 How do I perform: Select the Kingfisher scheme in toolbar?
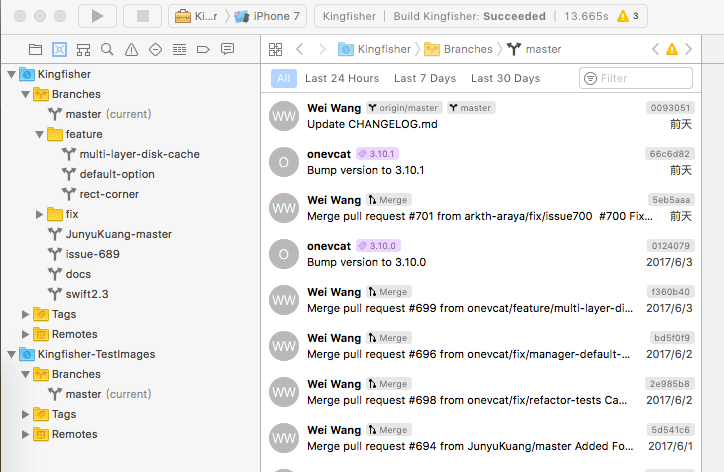[x=197, y=16]
